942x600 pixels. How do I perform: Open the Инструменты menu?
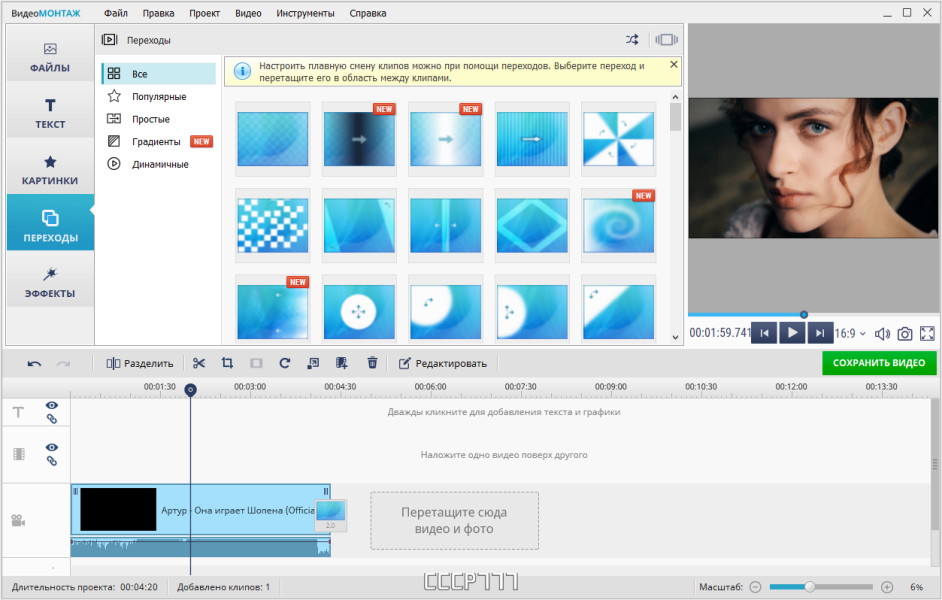click(305, 13)
